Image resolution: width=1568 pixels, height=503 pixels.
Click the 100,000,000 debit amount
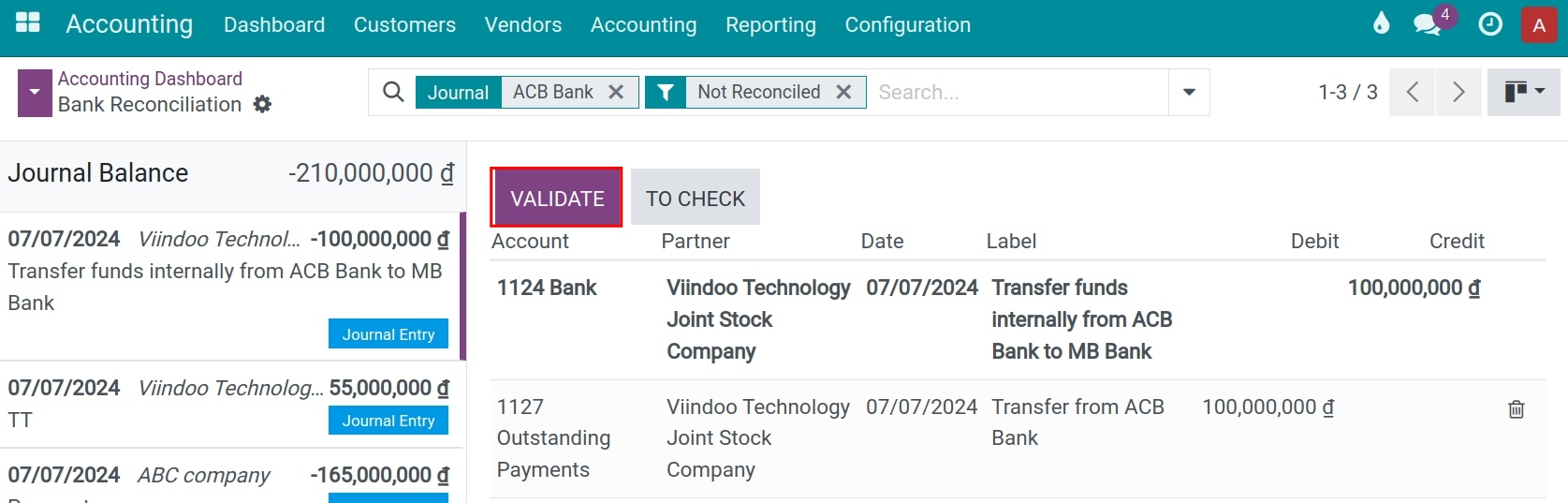click(1268, 407)
